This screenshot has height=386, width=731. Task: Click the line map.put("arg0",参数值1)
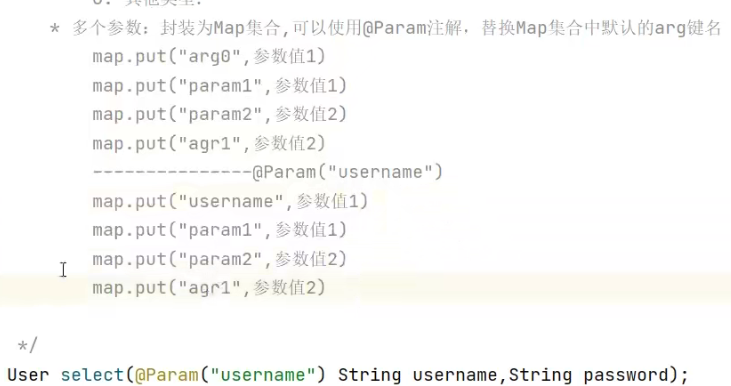(209, 57)
